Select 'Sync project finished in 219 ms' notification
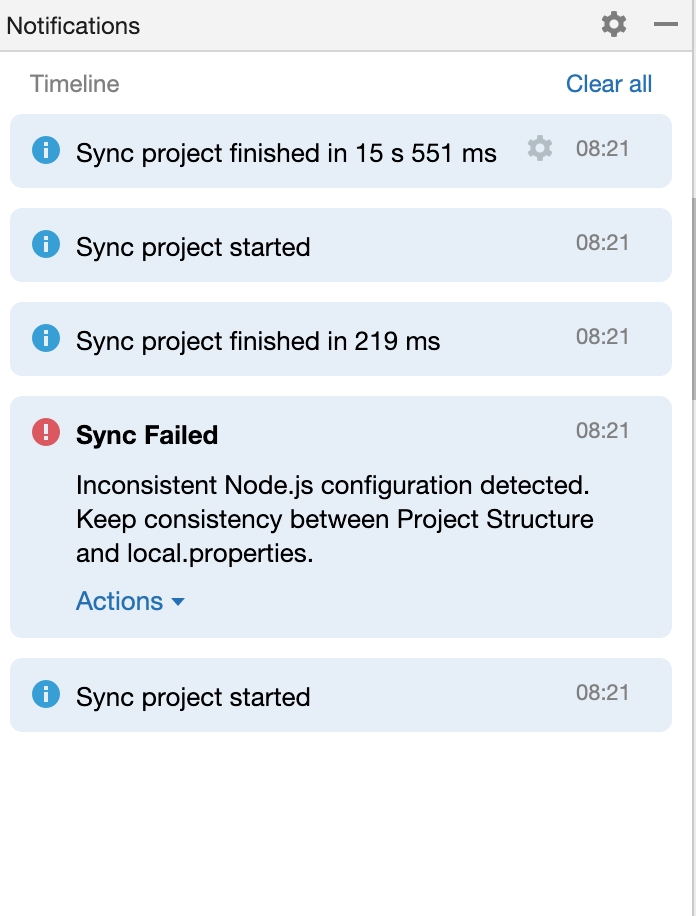Viewport: 696px width, 916px height. 258,341
